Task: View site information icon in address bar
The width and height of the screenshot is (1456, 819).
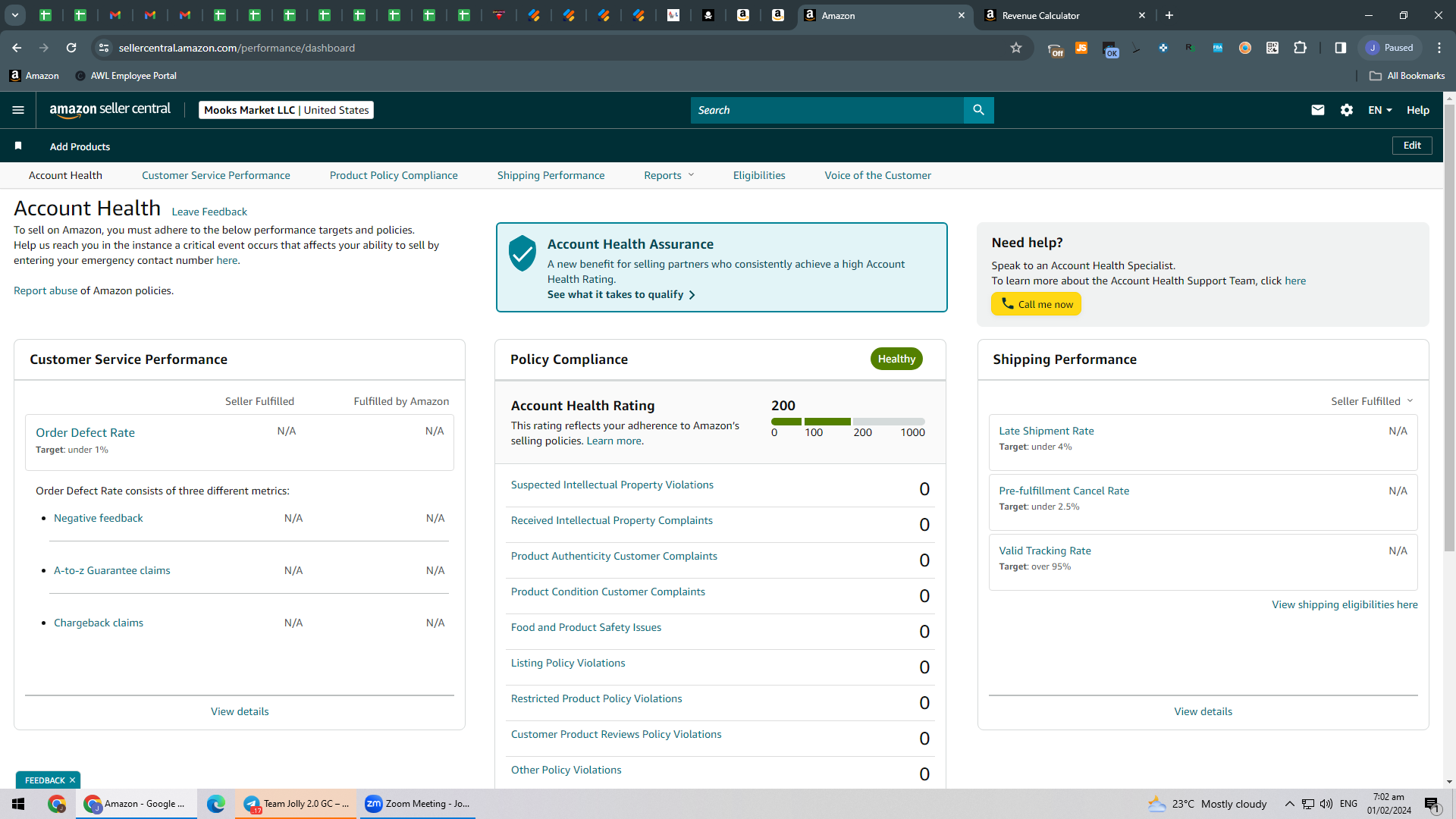Action: (x=104, y=48)
